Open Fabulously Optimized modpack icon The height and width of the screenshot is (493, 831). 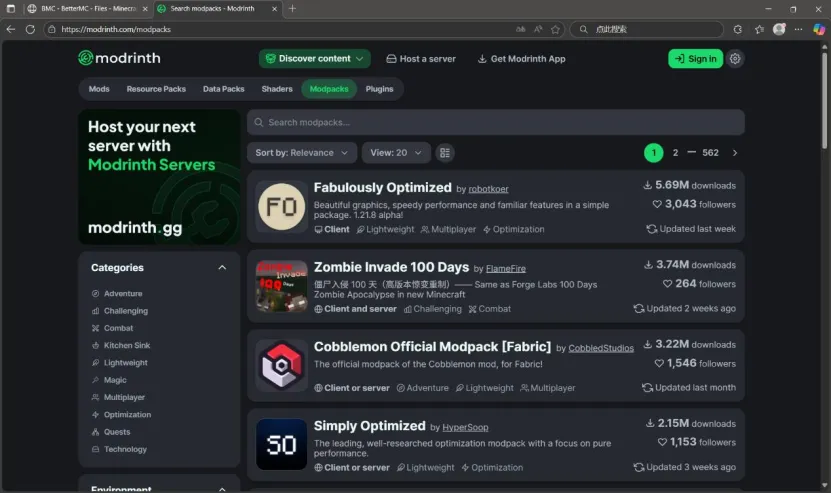[281, 206]
